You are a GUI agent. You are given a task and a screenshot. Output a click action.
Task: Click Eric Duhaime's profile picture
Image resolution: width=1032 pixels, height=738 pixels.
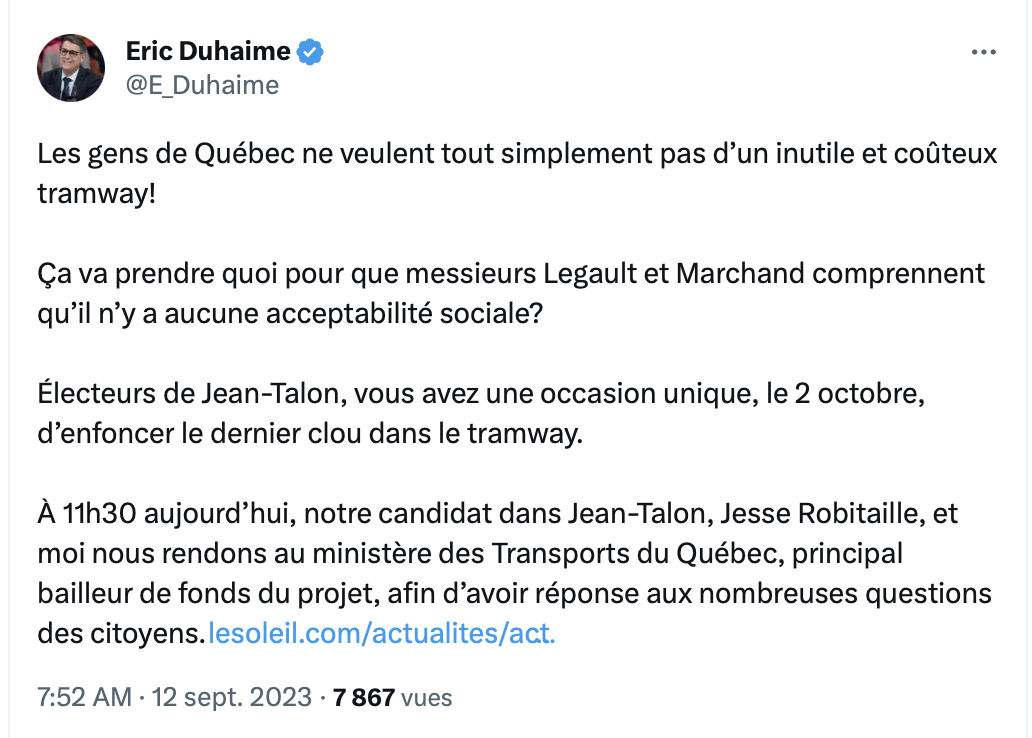point(71,68)
